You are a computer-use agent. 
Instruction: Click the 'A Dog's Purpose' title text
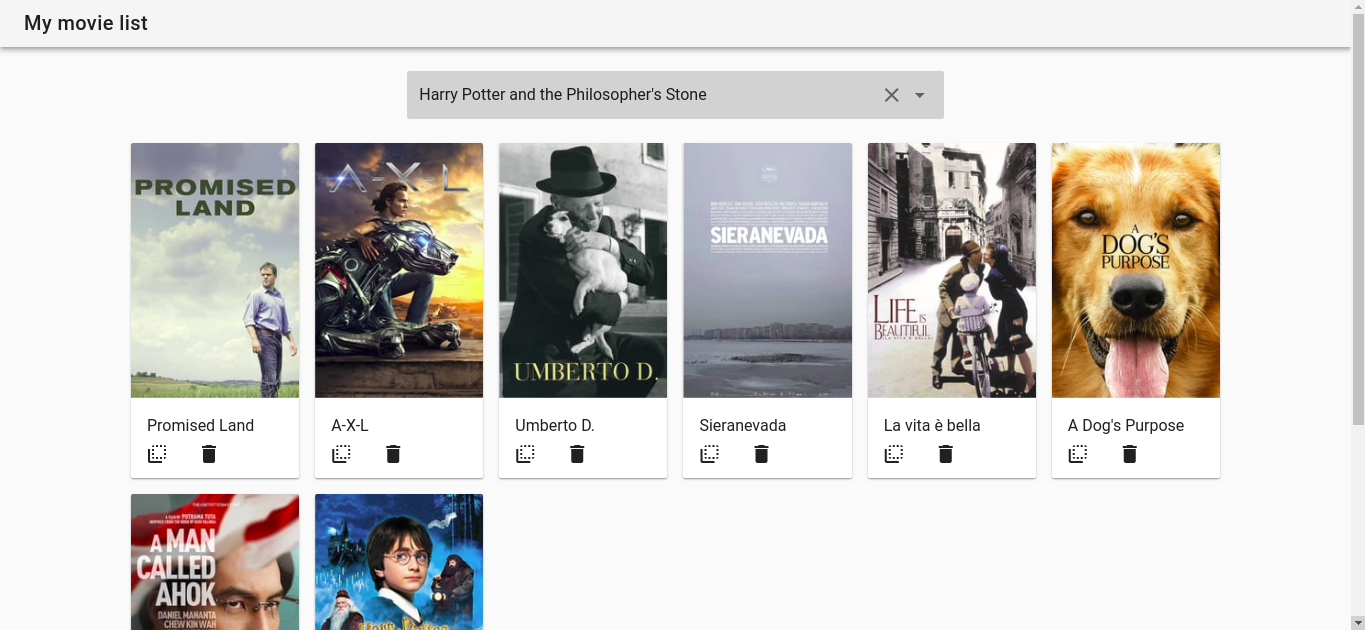tap(1126, 425)
